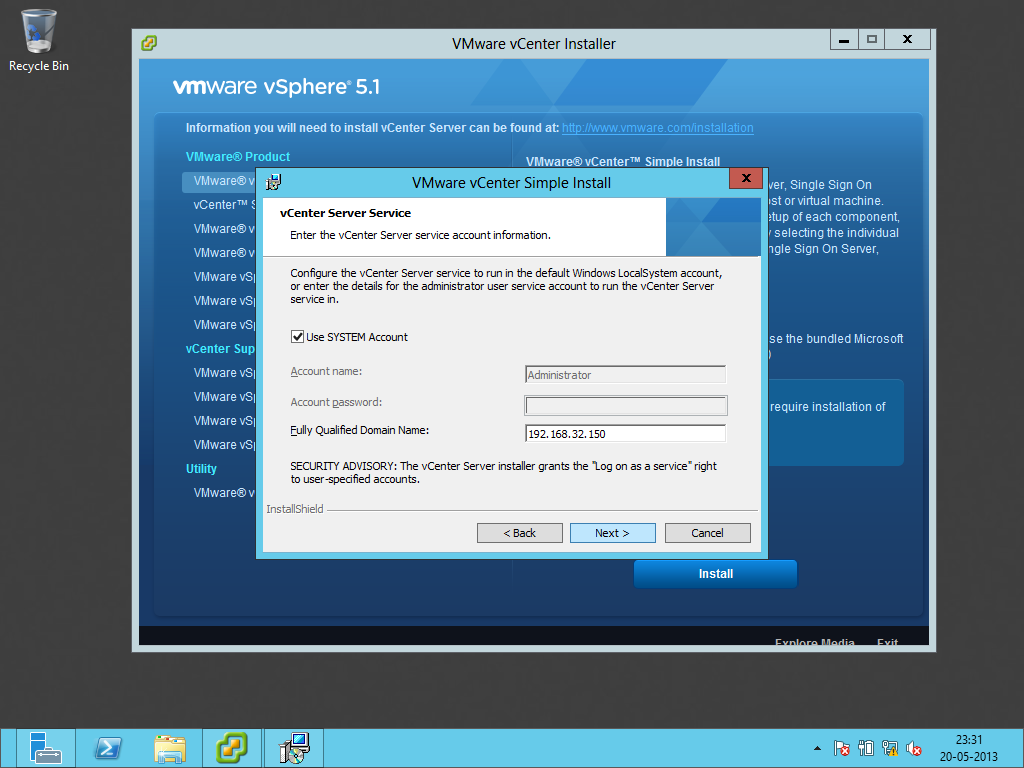Click the Explore Media link

(x=814, y=642)
